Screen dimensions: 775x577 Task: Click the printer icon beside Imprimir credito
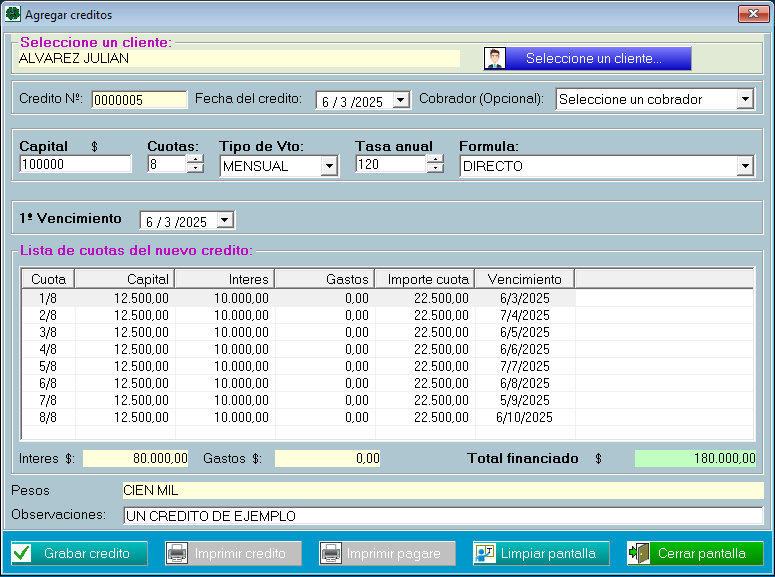coord(177,553)
